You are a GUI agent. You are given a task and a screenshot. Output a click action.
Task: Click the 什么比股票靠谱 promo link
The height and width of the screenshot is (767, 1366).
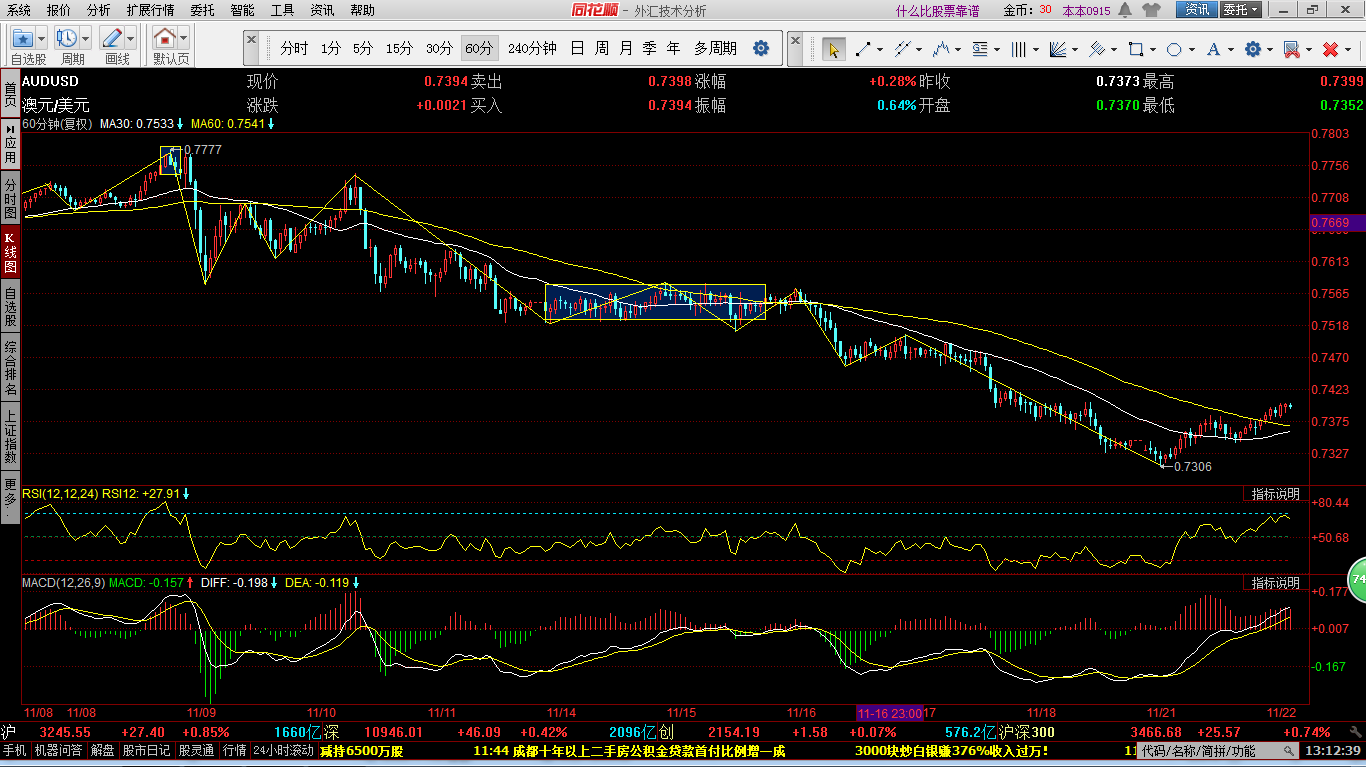tap(937, 11)
